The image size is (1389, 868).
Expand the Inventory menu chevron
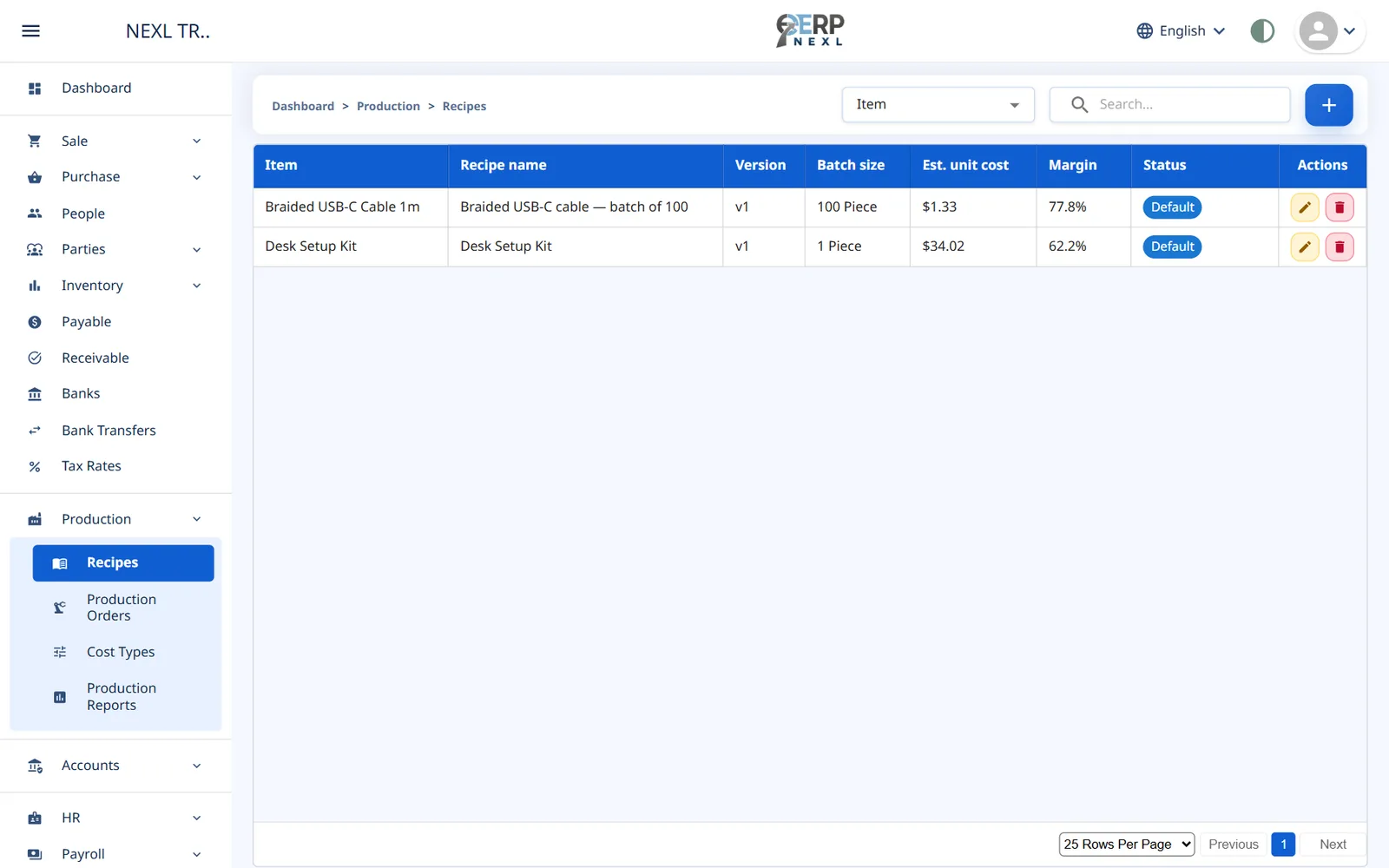tap(197, 286)
